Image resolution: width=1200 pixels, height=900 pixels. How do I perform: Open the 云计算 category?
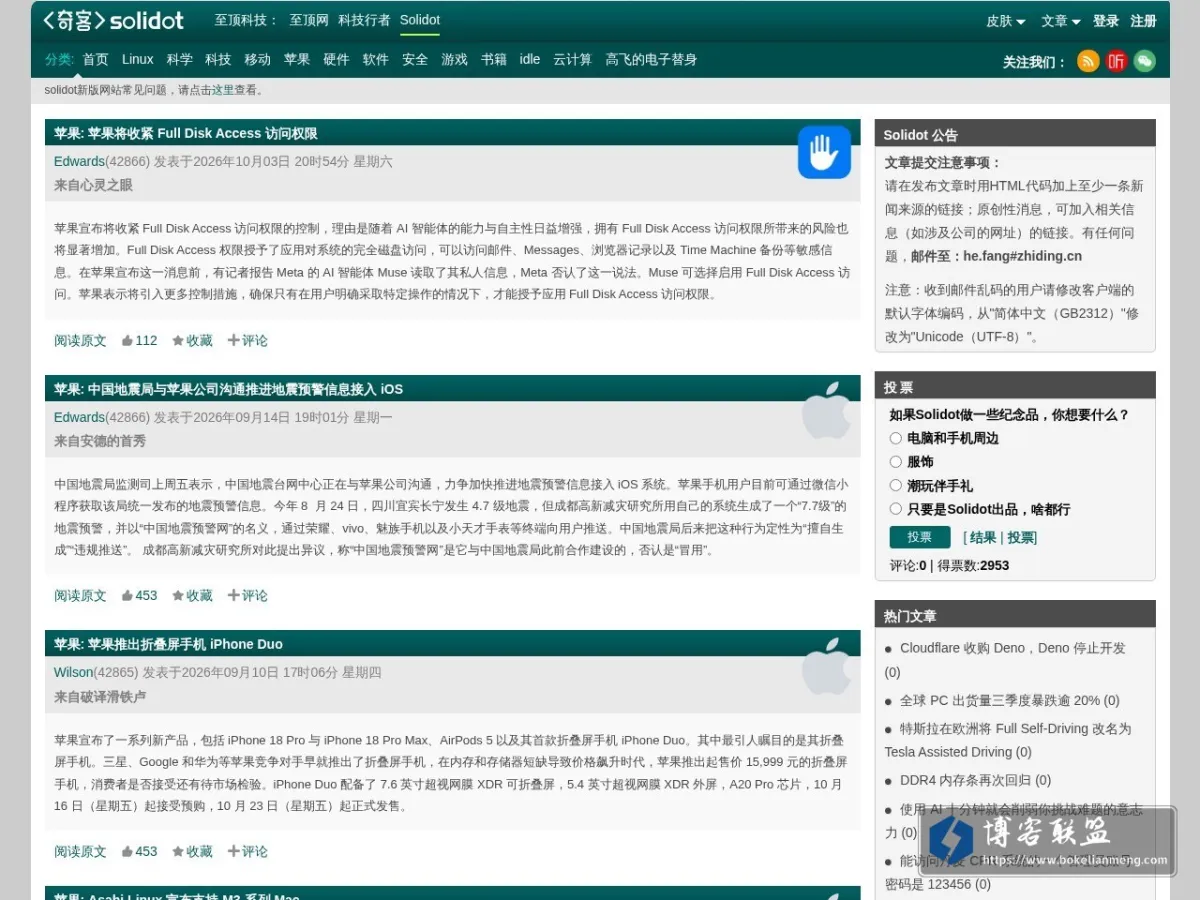tap(573, 59)
